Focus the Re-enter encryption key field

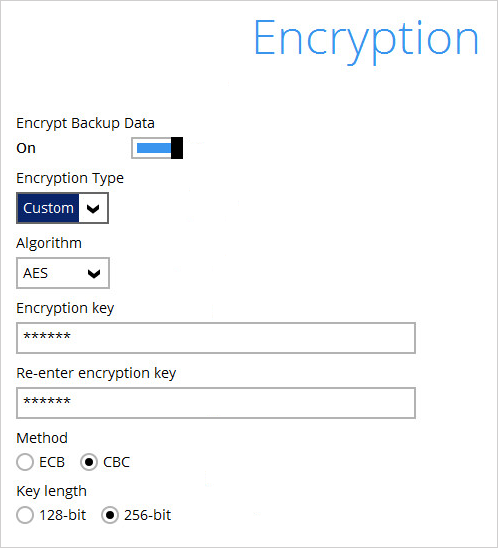click(x=216, y=403)
